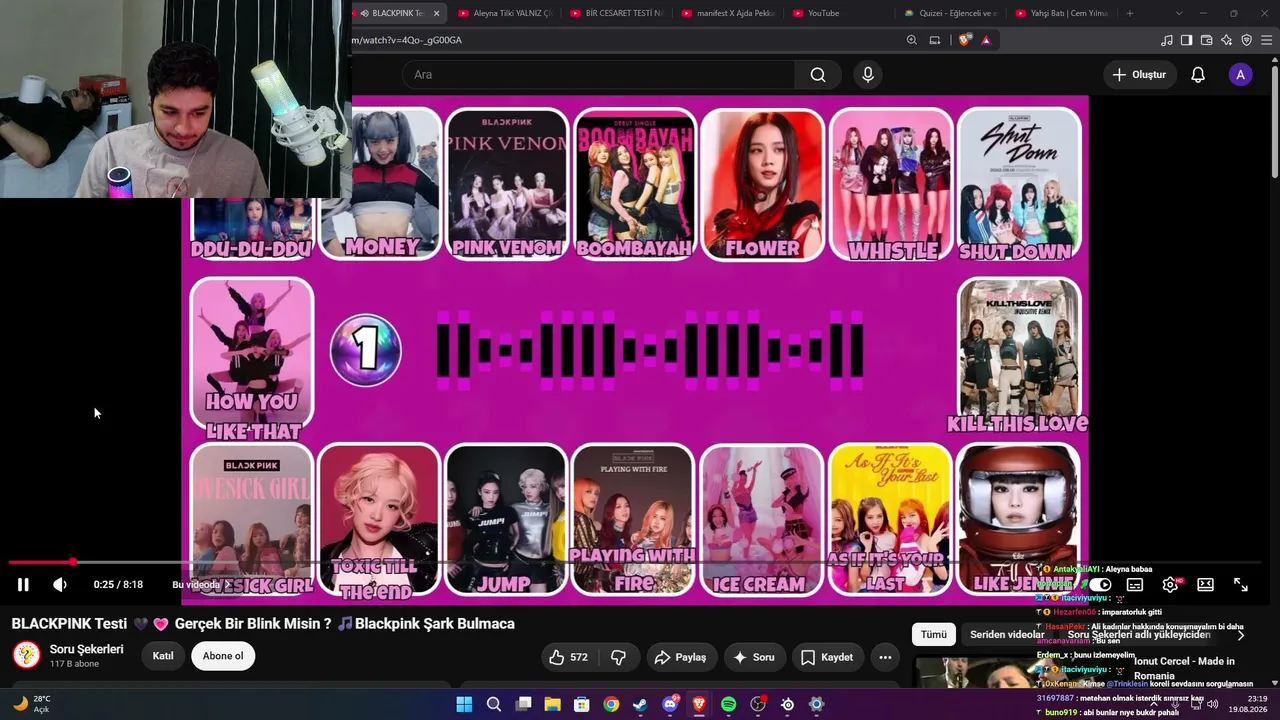Close the BLACKPINK browser tab

pyautogui.click(x=436, y=13)
